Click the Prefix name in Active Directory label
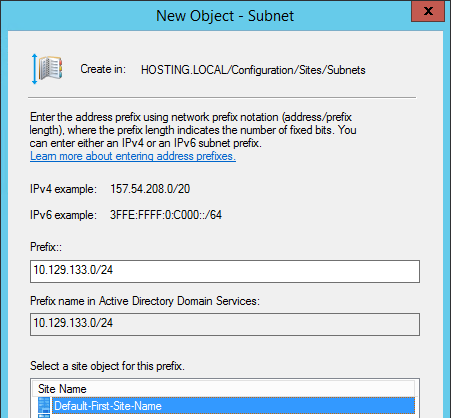Image resolution: width=451 pixels, height=418 pixels. [145, 301]
